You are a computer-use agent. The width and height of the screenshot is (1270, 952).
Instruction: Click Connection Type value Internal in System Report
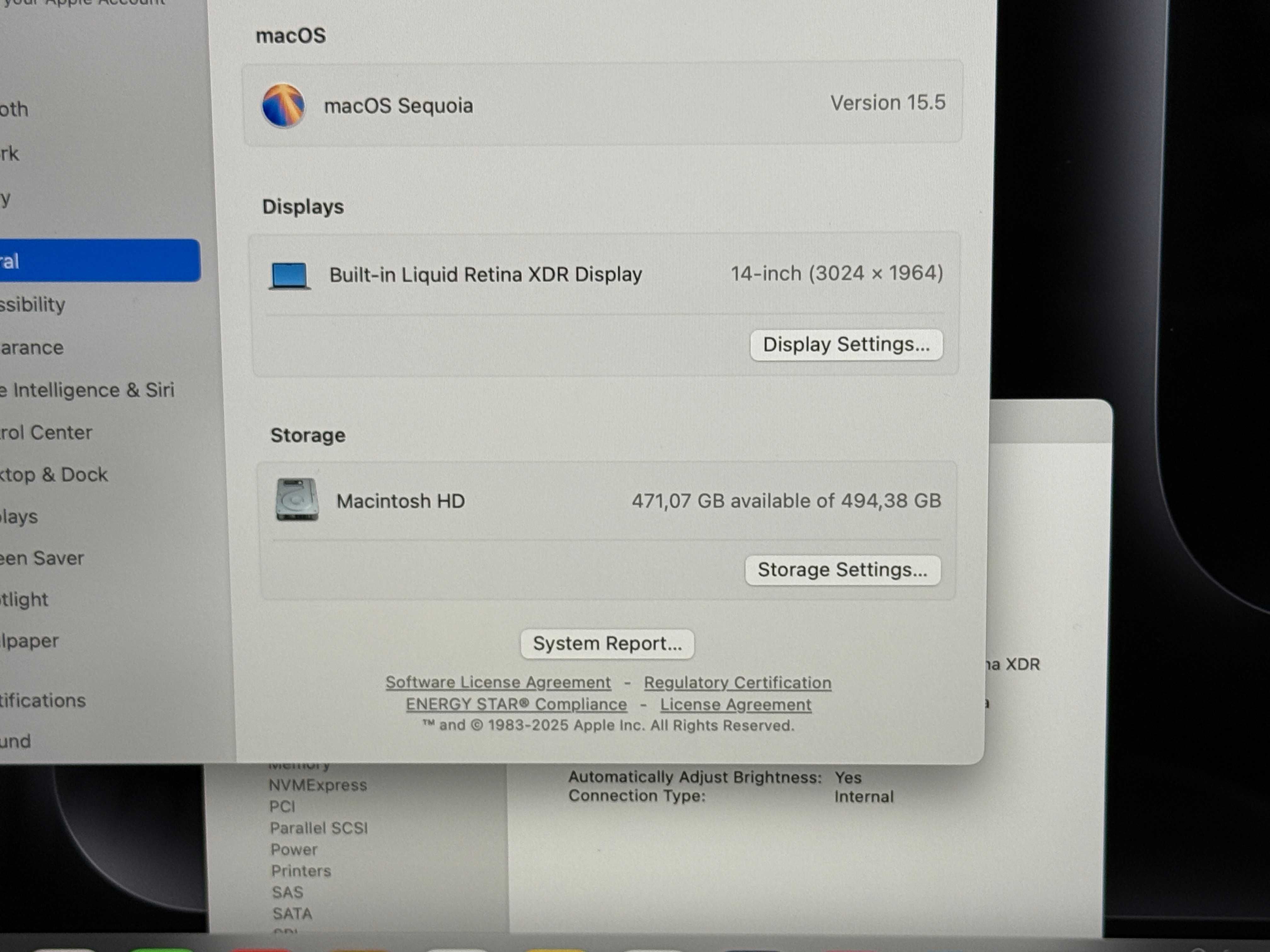coord(863,796)
